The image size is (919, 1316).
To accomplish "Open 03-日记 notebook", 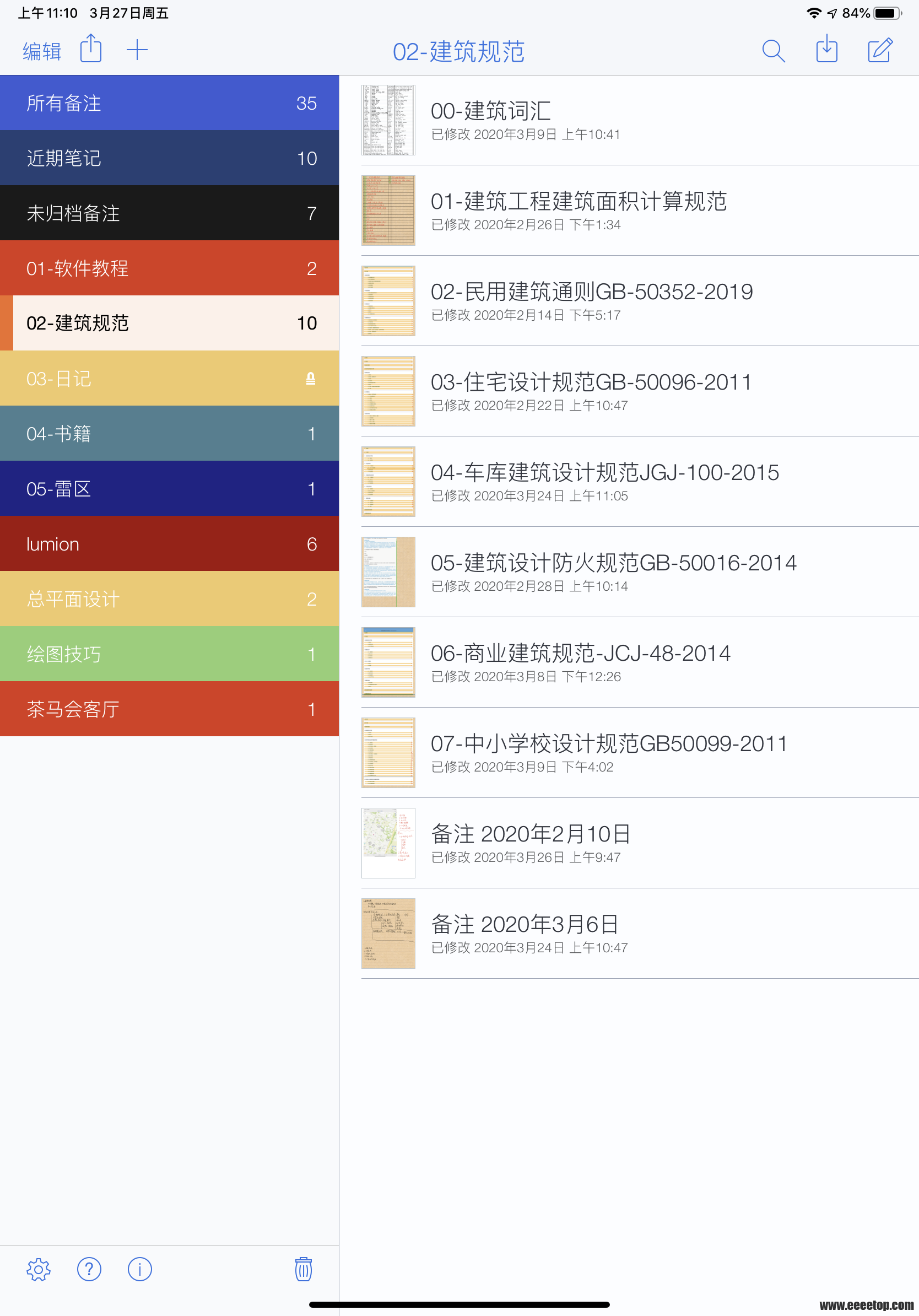I will coord(170,378).
